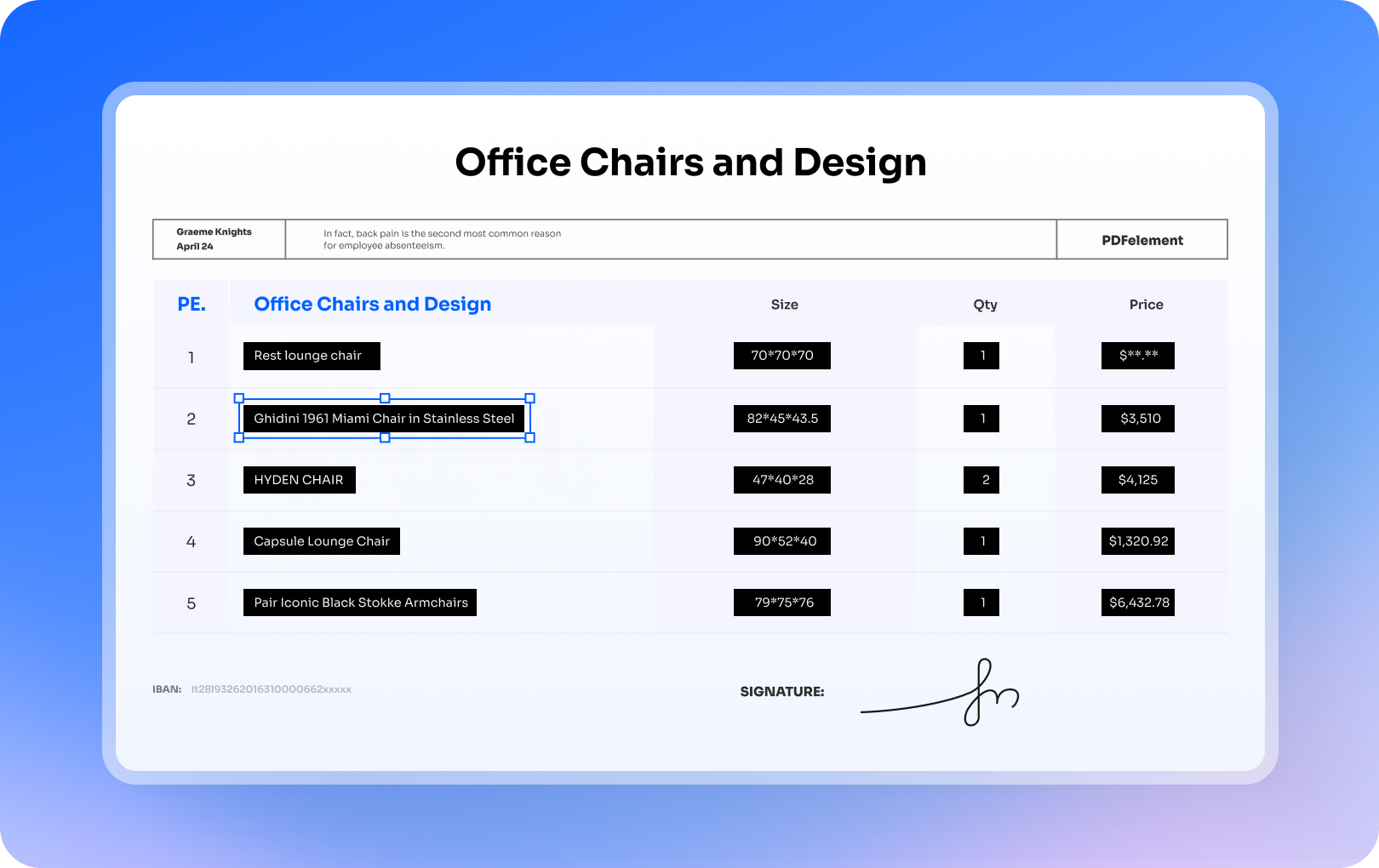Click the '82*45*43.5' size cell

pos(782,419)
